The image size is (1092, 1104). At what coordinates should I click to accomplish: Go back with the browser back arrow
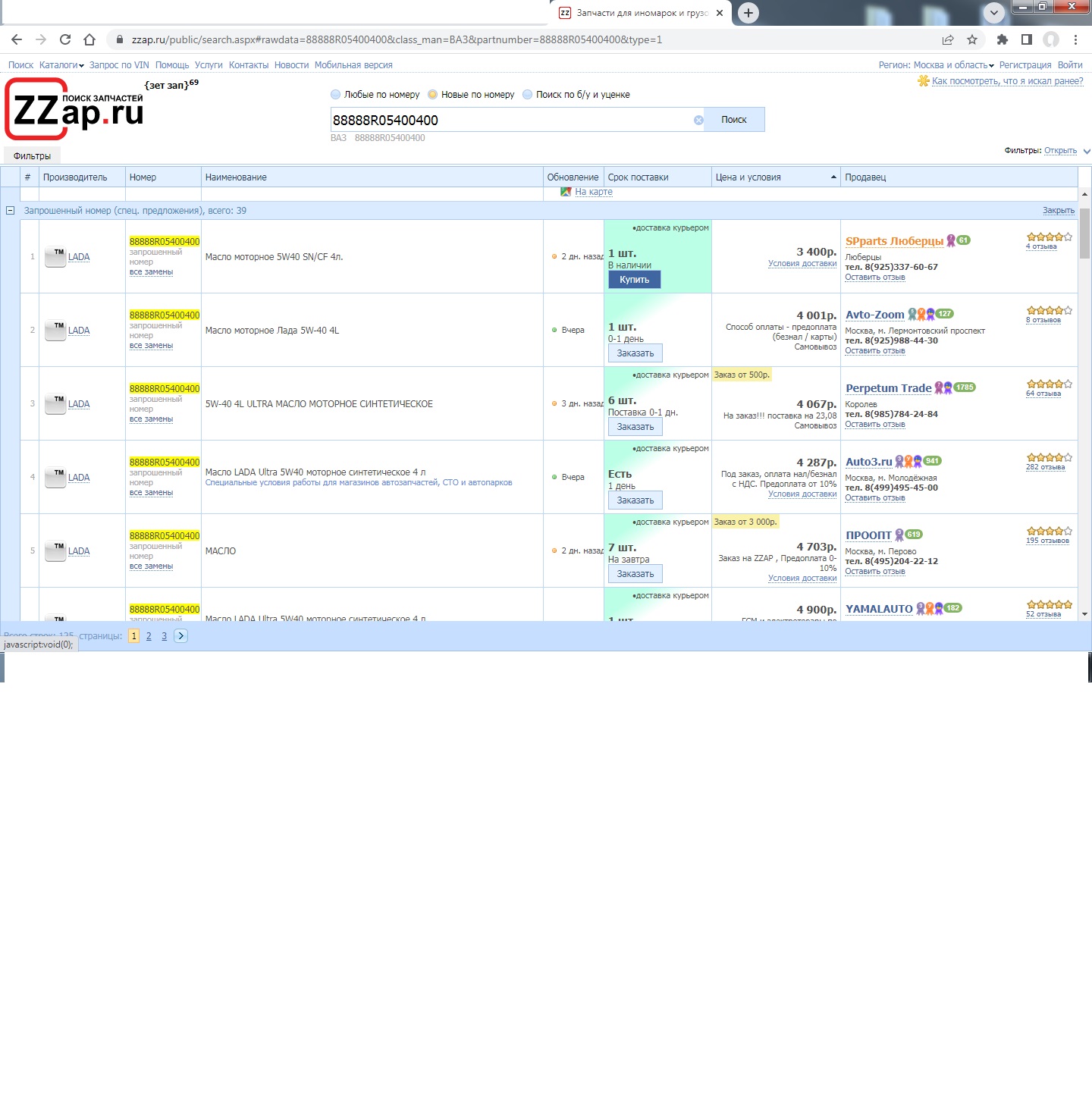[x=17, y=39]
